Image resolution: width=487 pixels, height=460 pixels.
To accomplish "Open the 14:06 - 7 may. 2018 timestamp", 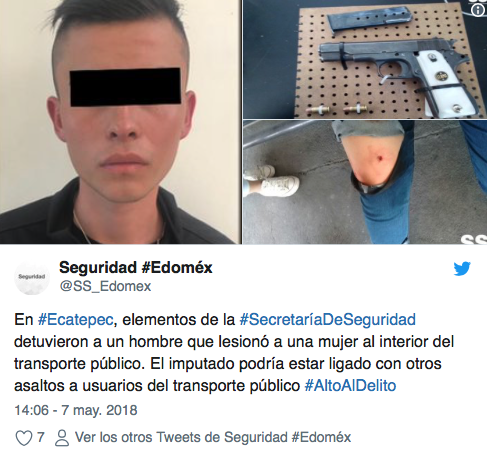I will 76,410.
